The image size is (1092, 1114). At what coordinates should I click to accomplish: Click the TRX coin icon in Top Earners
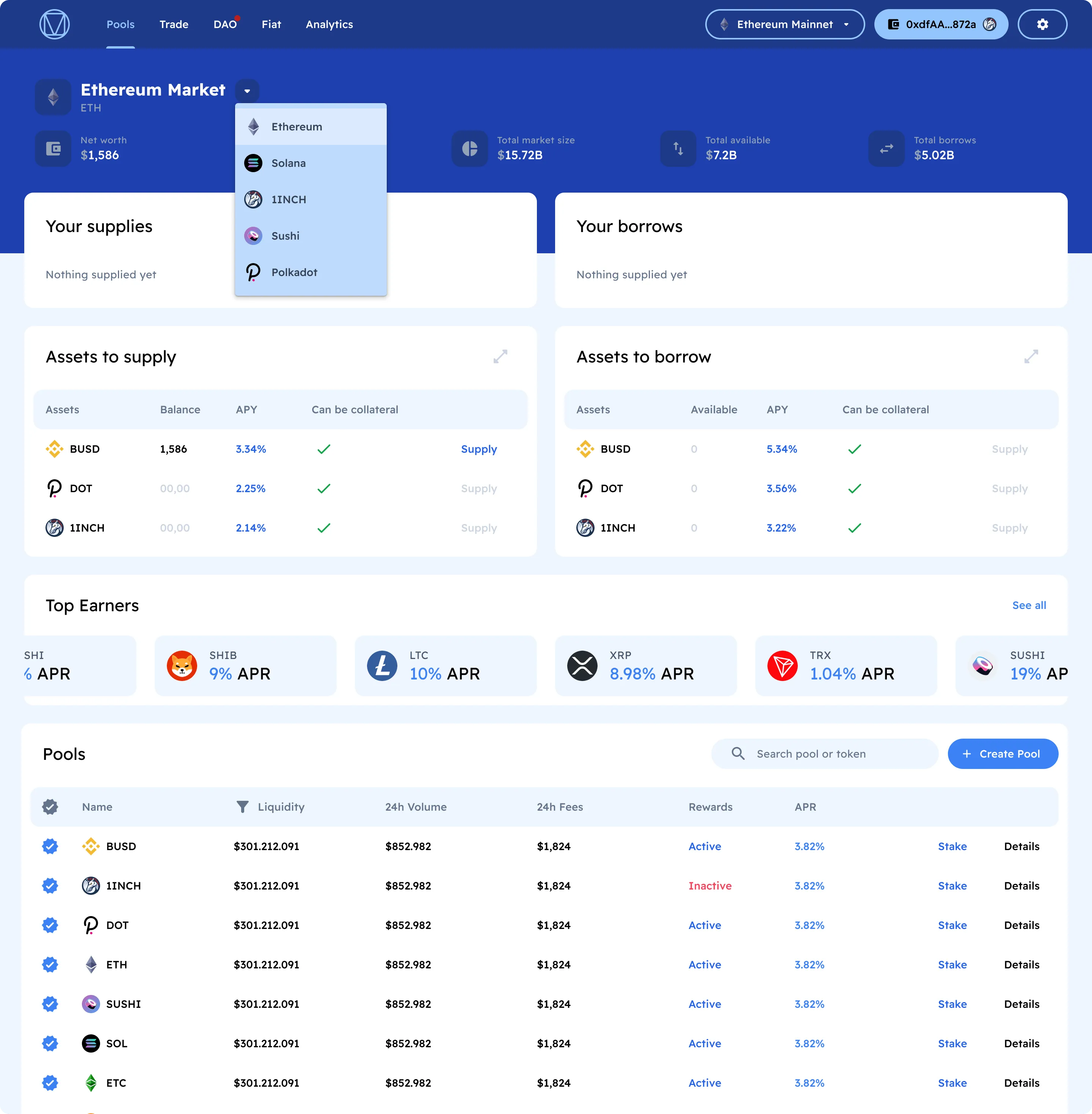(x=782, y=665)
